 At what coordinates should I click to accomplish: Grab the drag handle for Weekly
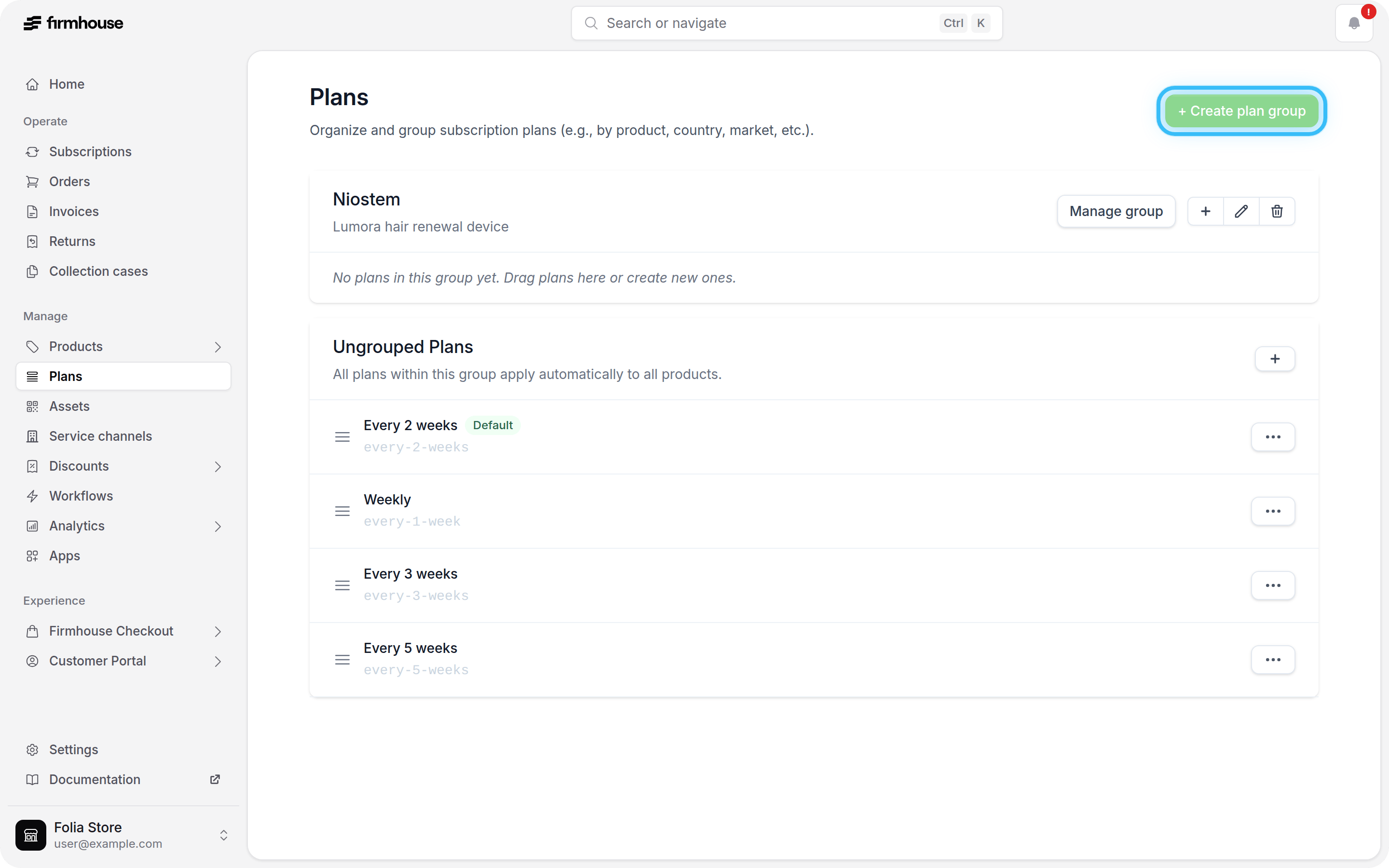(x=342, y=511)
